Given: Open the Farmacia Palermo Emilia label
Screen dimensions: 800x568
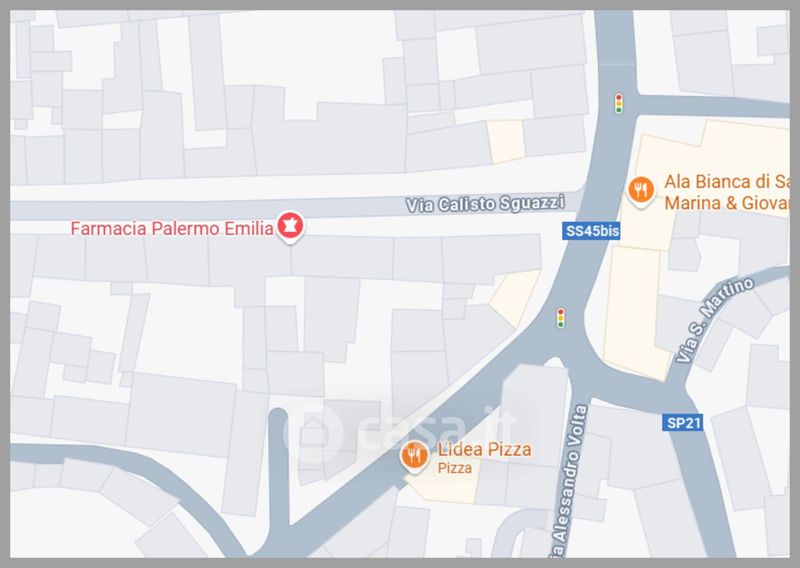Looking at the screenshot, I should point(172,229).
